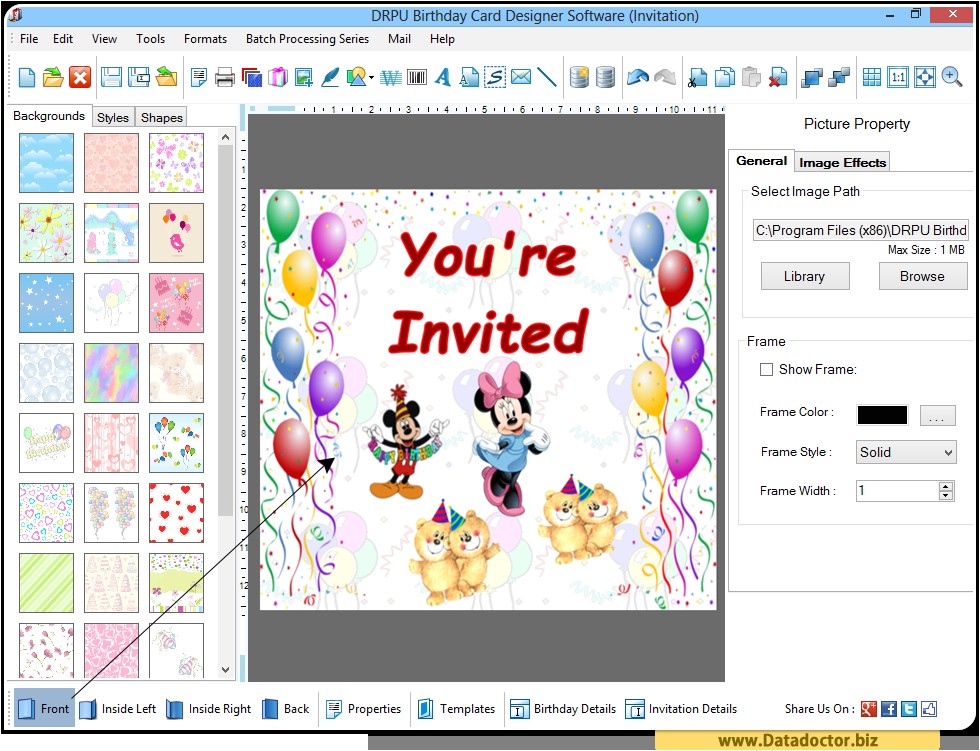Open the email sending tool
The image size is (980, 751).
pyautogui.click(x=520, y=76)
